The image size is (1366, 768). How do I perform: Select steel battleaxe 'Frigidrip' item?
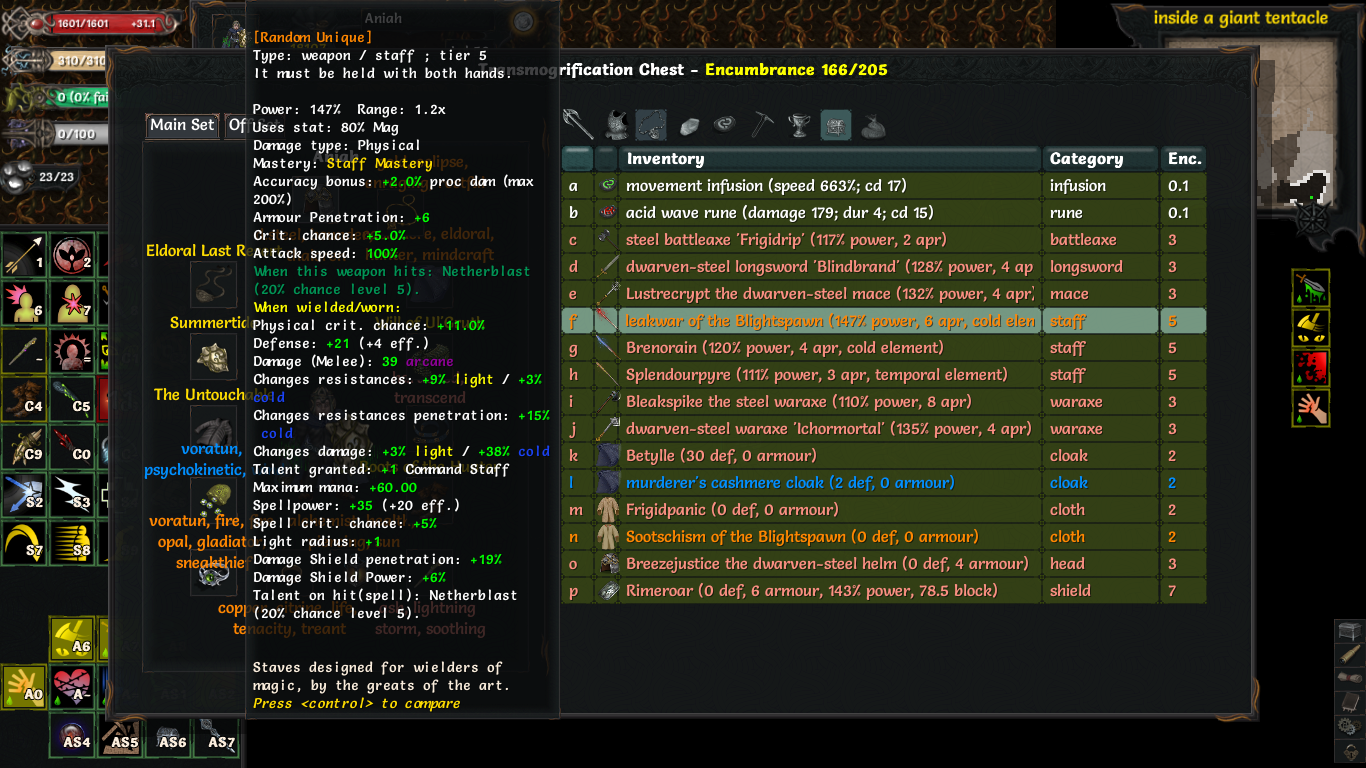[884, 240]
